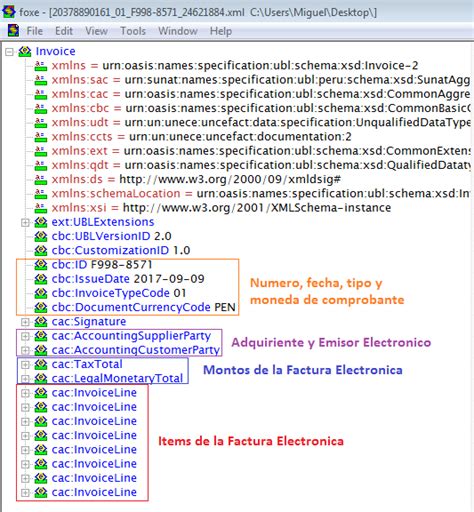Select the Invoice root label
This screenshot has height=512, width=474.
point(55,51)
